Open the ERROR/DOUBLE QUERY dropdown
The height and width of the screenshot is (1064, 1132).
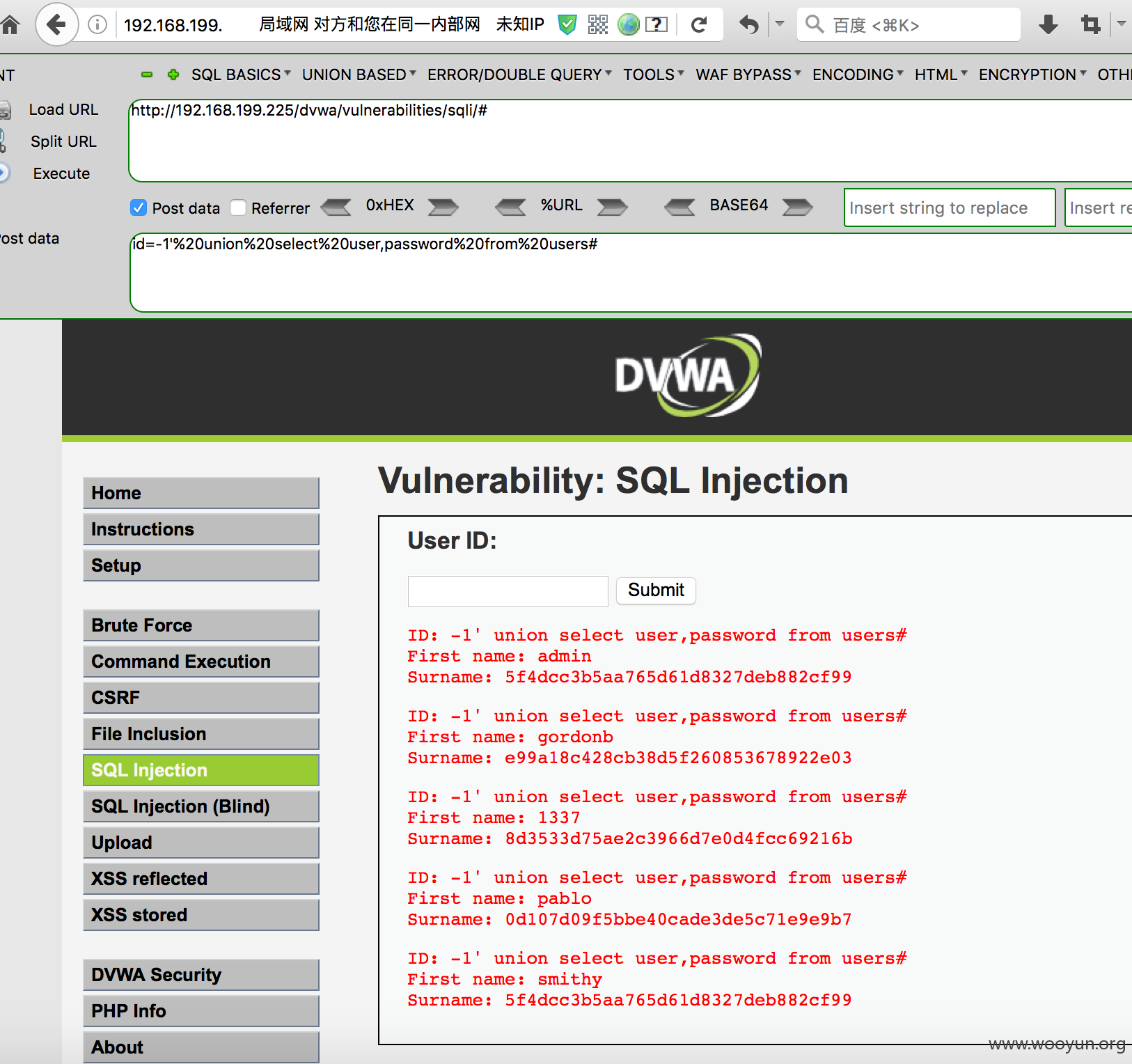point(519,75)
